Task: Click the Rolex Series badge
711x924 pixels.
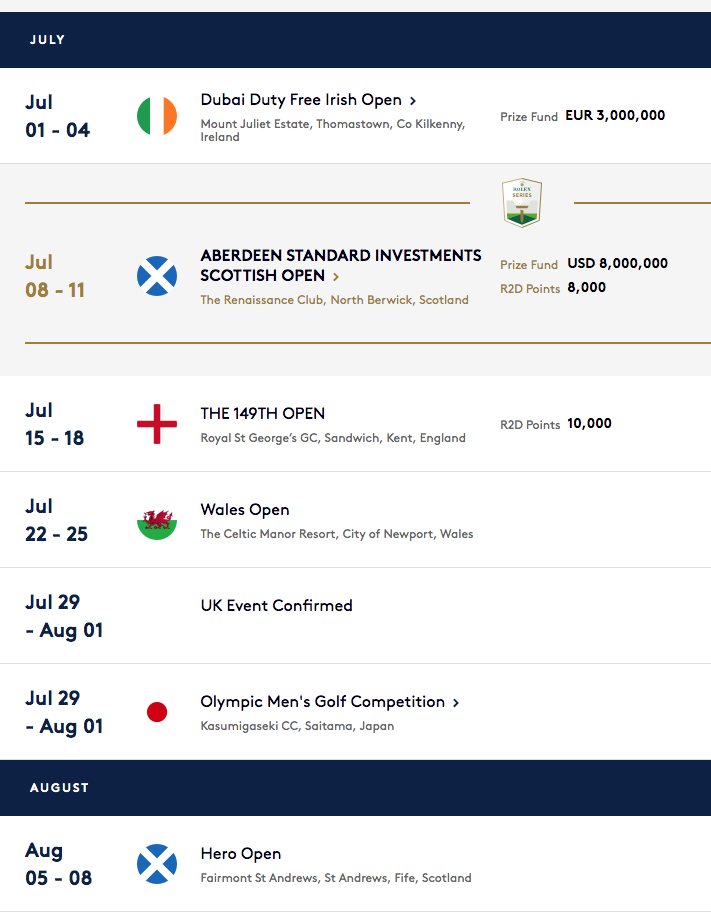Action: point(522,203)
